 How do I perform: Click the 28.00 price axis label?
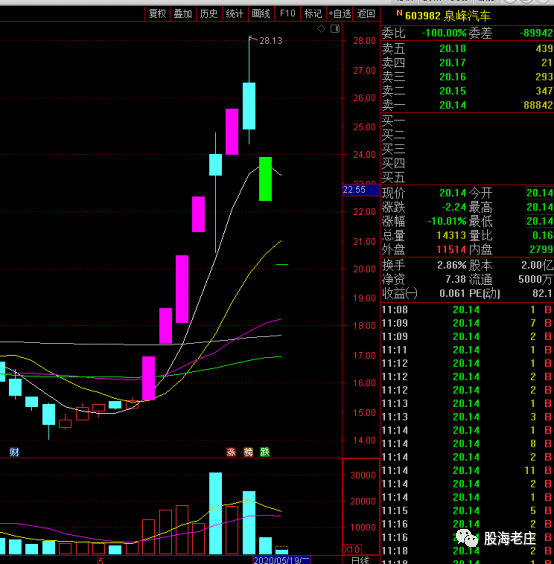point(364,41)
